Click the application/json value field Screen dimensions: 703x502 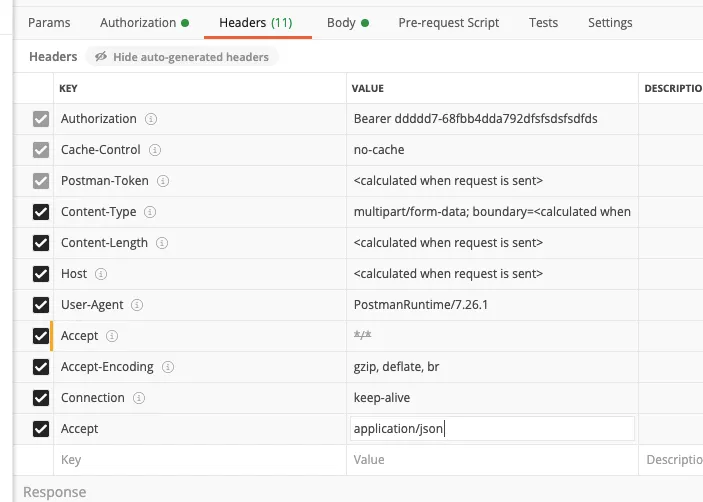[492, 429]
